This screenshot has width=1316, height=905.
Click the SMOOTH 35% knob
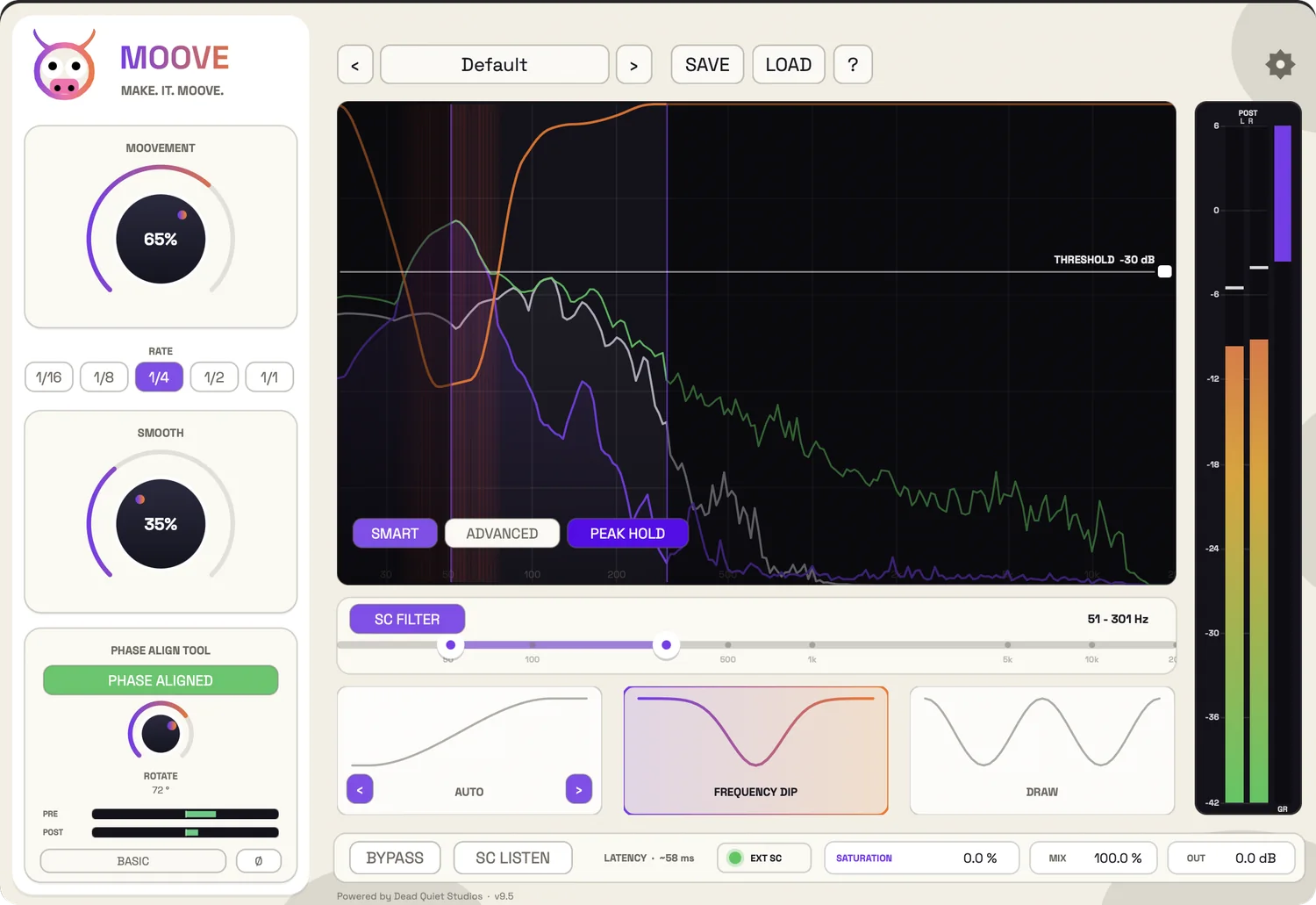[x=161, y=524]
